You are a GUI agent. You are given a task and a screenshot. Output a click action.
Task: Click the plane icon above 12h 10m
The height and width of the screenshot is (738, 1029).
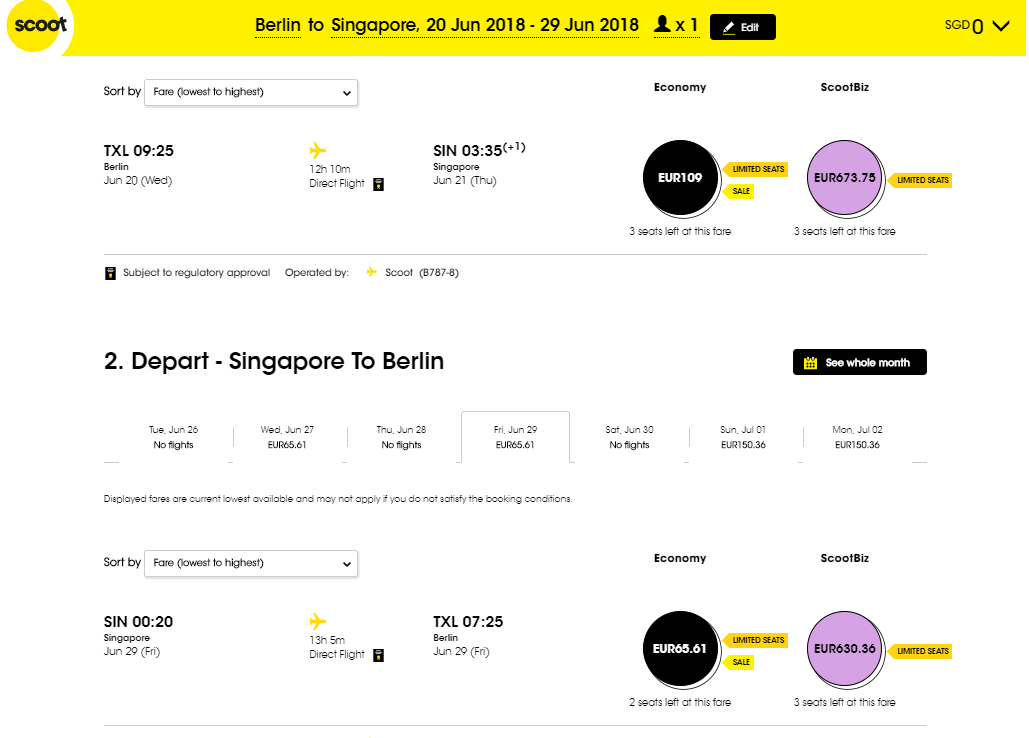318,150
